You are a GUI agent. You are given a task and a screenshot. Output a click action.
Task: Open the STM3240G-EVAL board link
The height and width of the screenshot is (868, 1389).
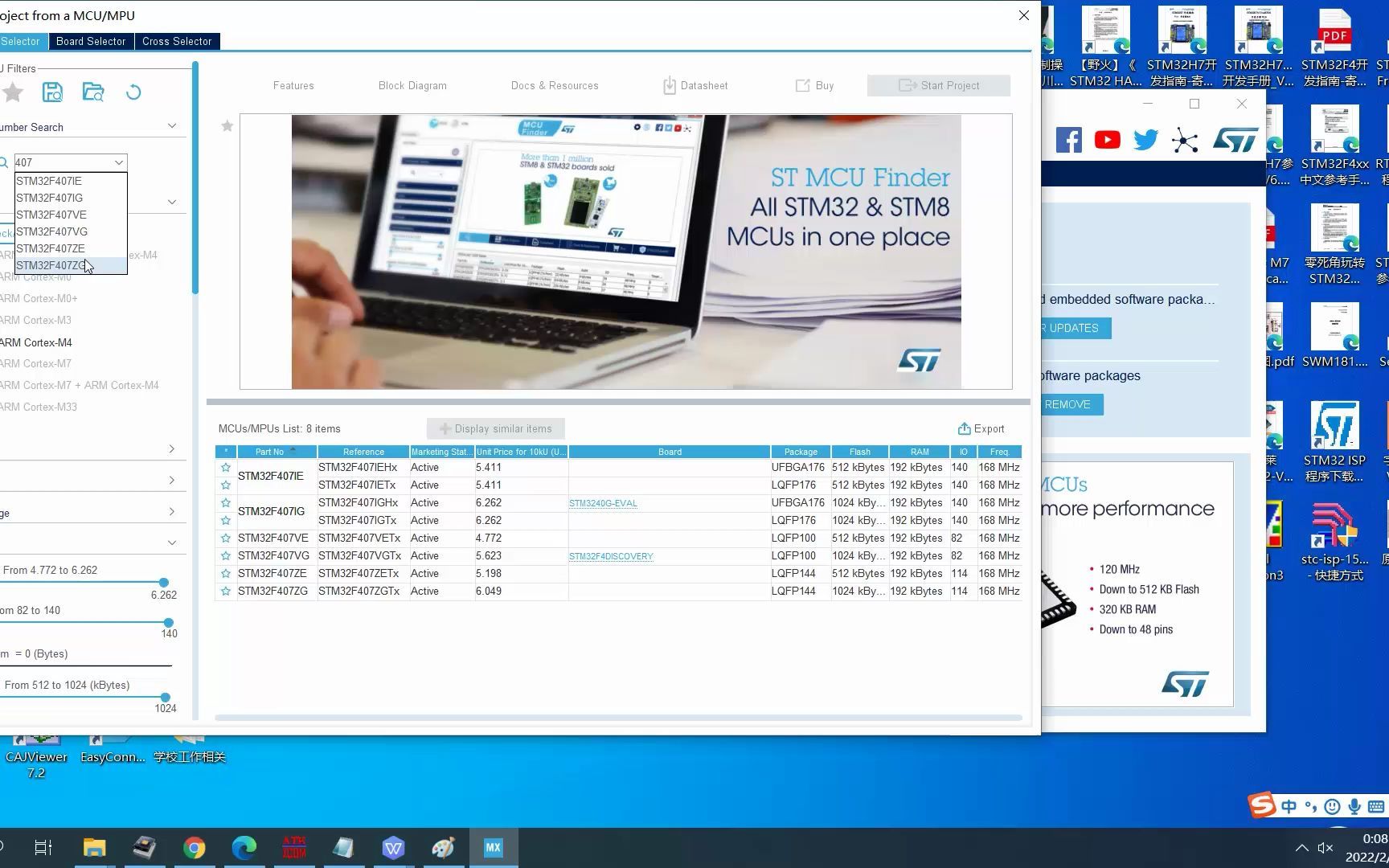pos(603,503)
